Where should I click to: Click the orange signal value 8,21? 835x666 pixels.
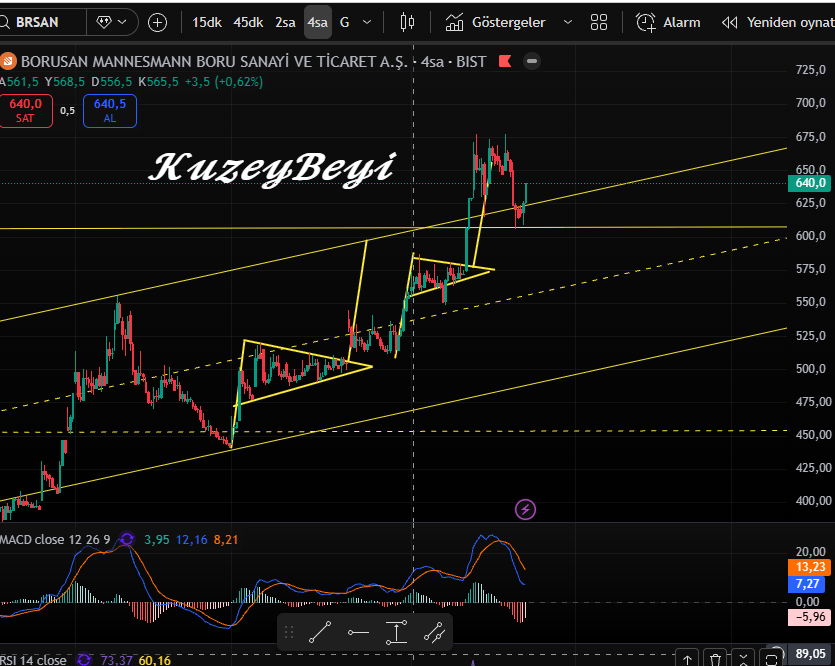tap(226, 539)
